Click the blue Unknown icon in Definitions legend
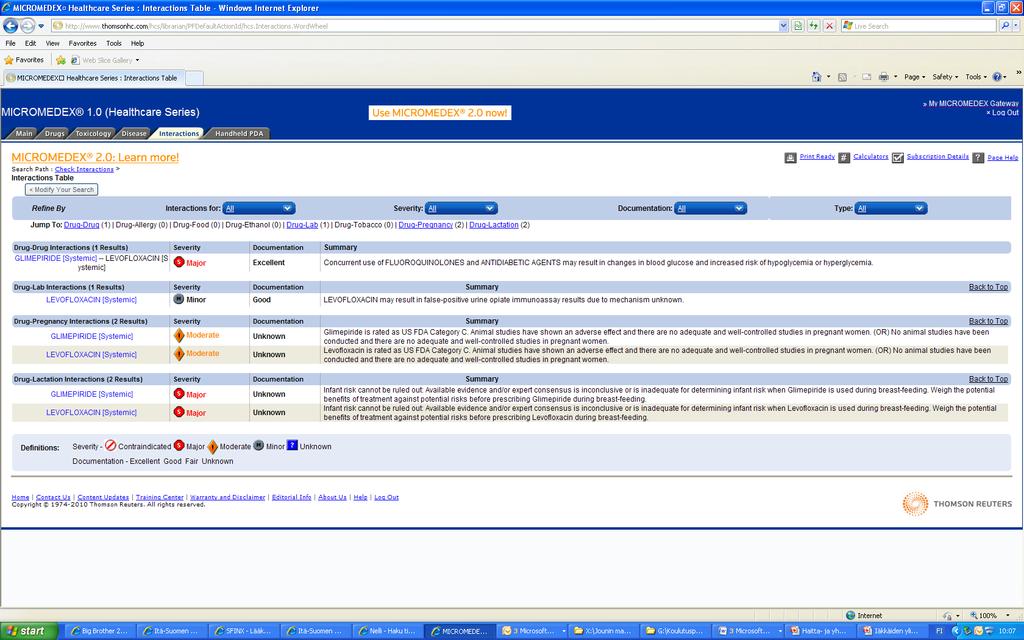The height and width of the screenshot is (640, 1024). (x=292, y=445)
